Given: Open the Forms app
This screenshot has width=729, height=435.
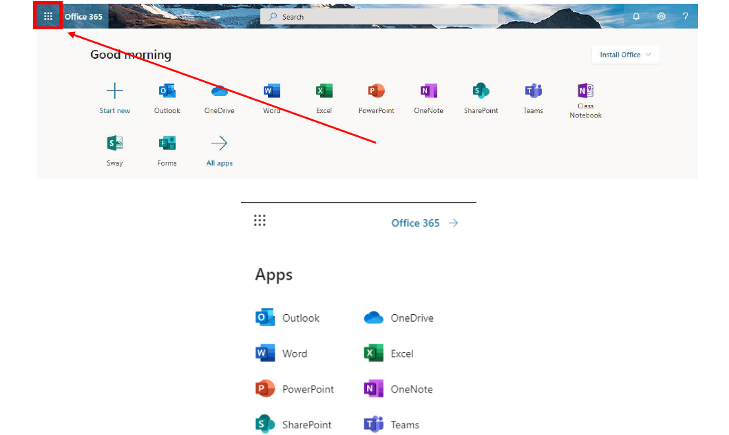Looking at the screenshot, I should coord(167,150).
